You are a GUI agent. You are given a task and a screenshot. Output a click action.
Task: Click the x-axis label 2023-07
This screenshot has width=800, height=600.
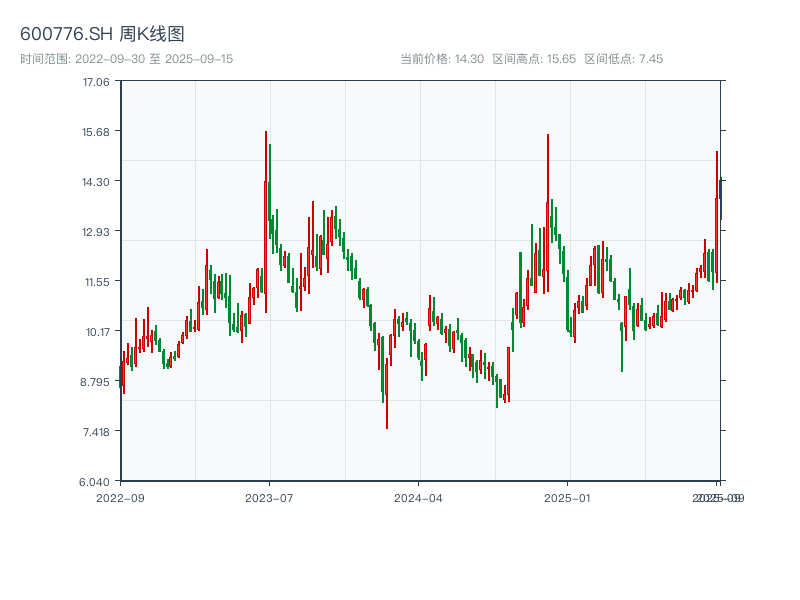(269, 498)
